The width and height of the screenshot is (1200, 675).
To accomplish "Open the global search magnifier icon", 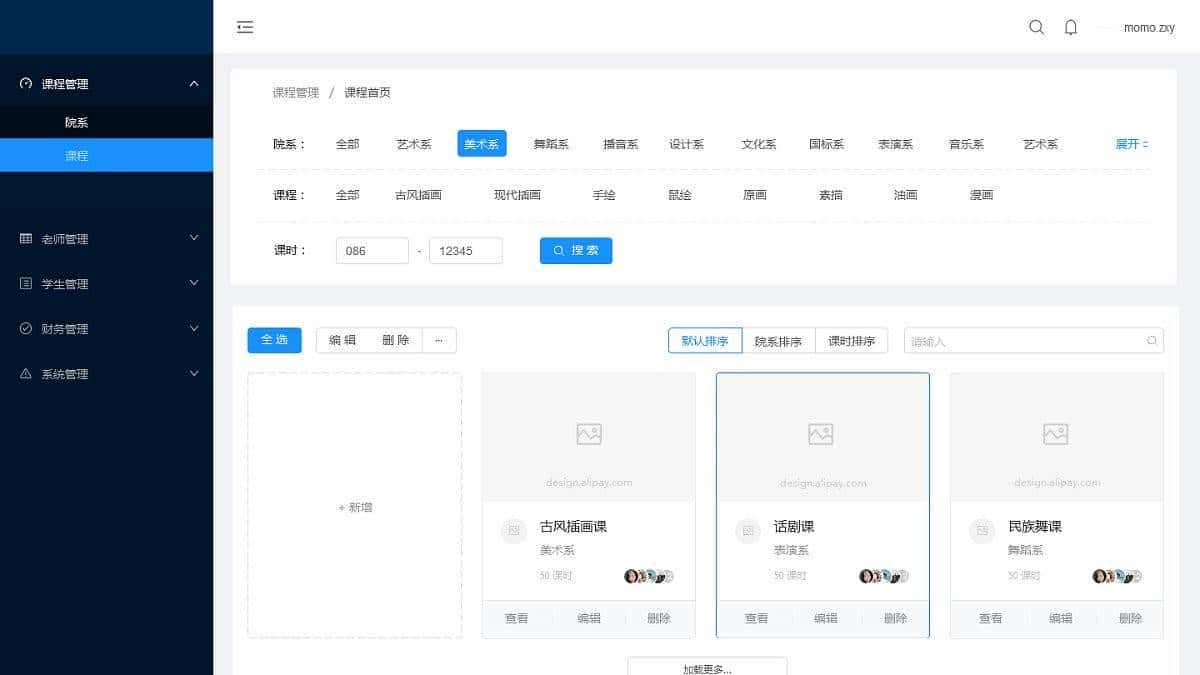I will 1036,27.
